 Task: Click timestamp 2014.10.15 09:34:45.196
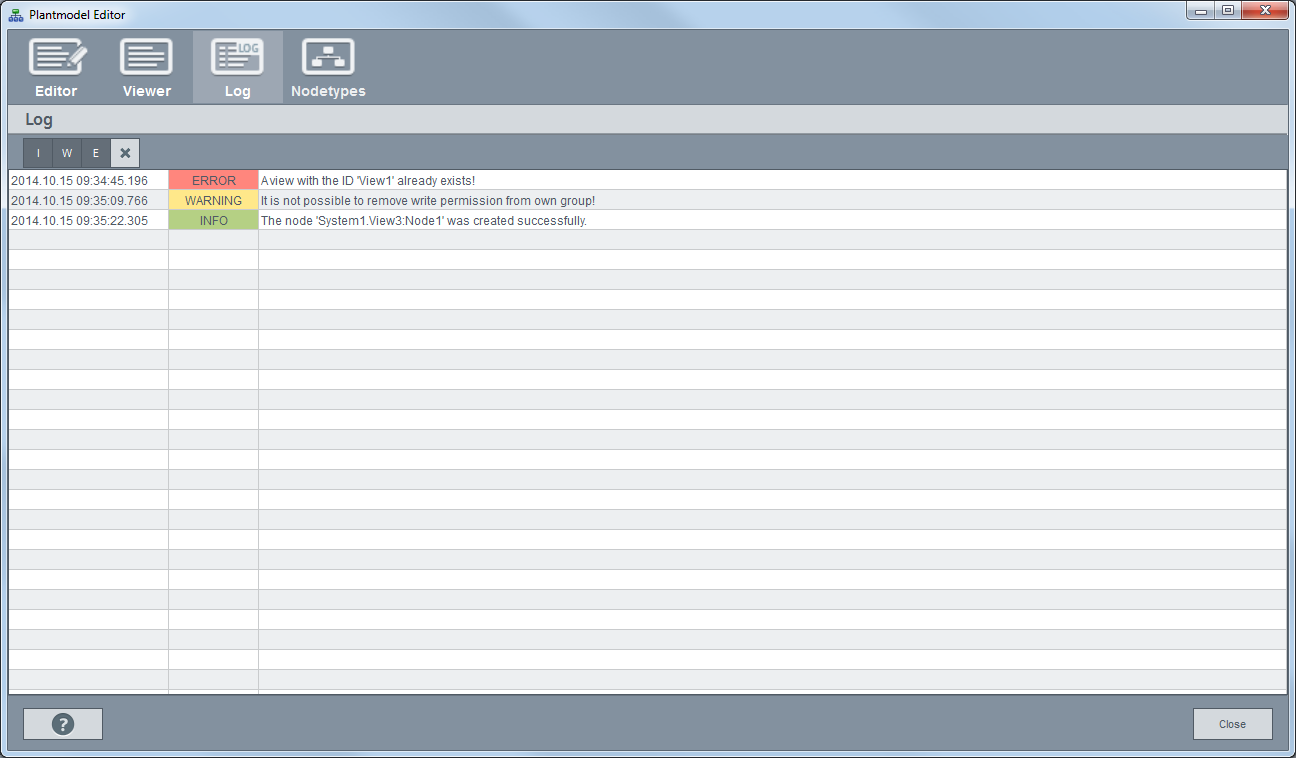pos(79,181)
